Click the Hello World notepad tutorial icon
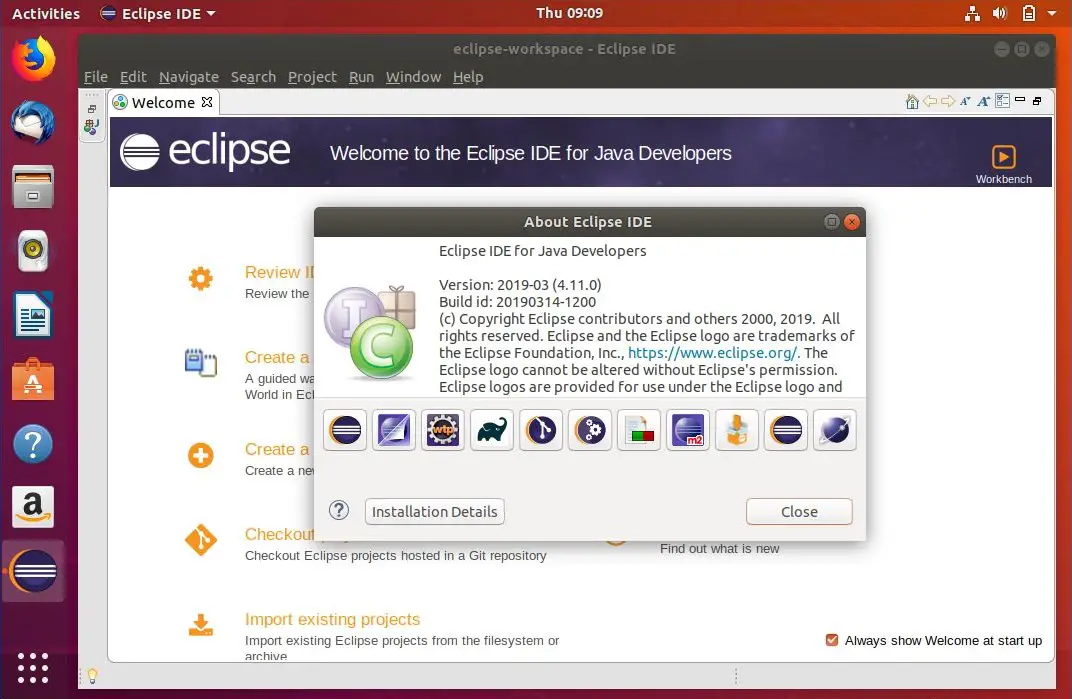 [x=200, y=362]
